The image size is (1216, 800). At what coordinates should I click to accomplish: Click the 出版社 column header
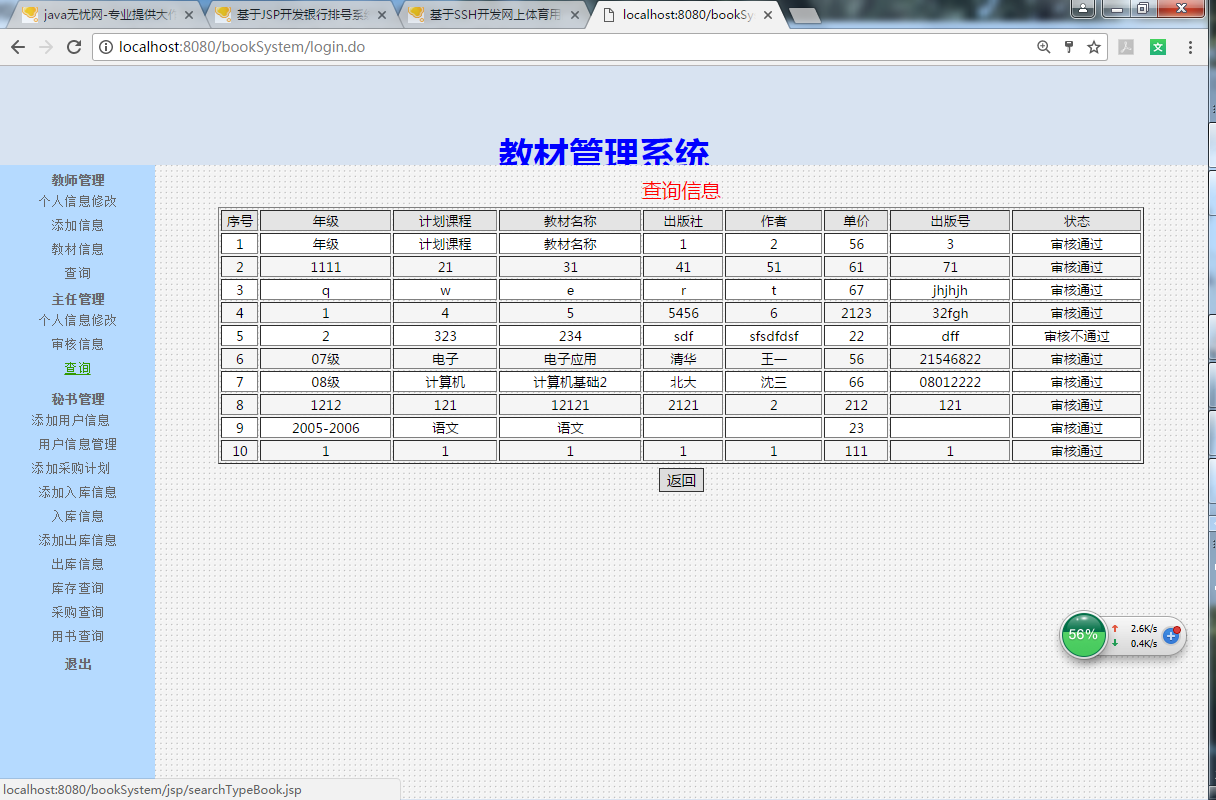coord(683,221)
